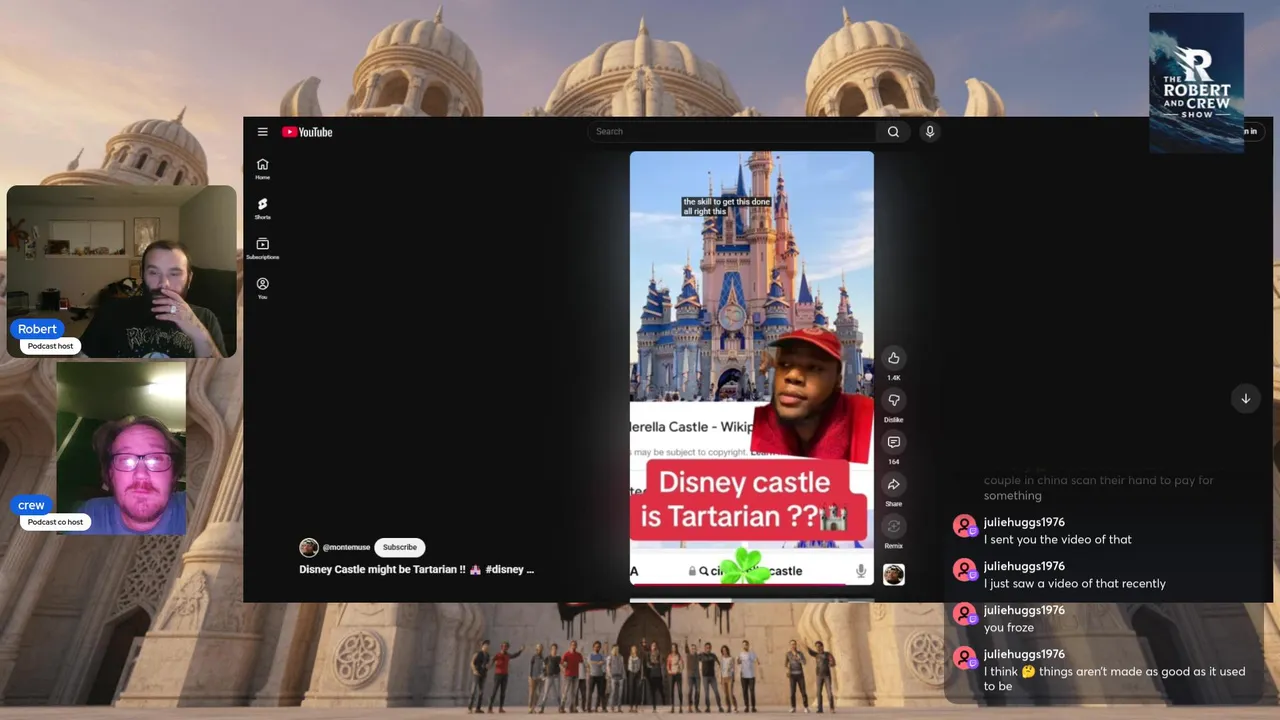
Task: Like the Short with thumbs up
Action: 893,358
